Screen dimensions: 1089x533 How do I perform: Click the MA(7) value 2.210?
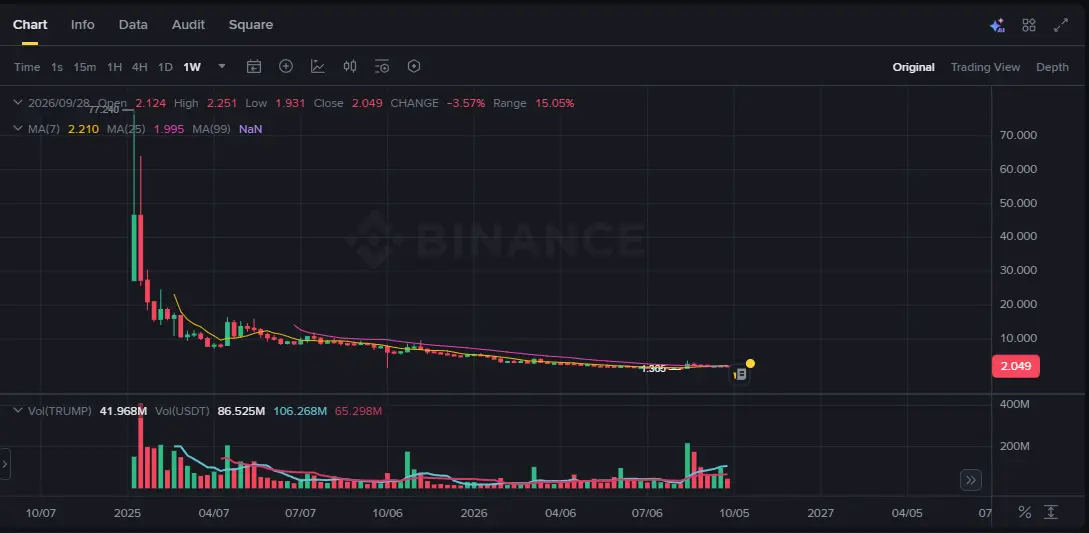83,129
